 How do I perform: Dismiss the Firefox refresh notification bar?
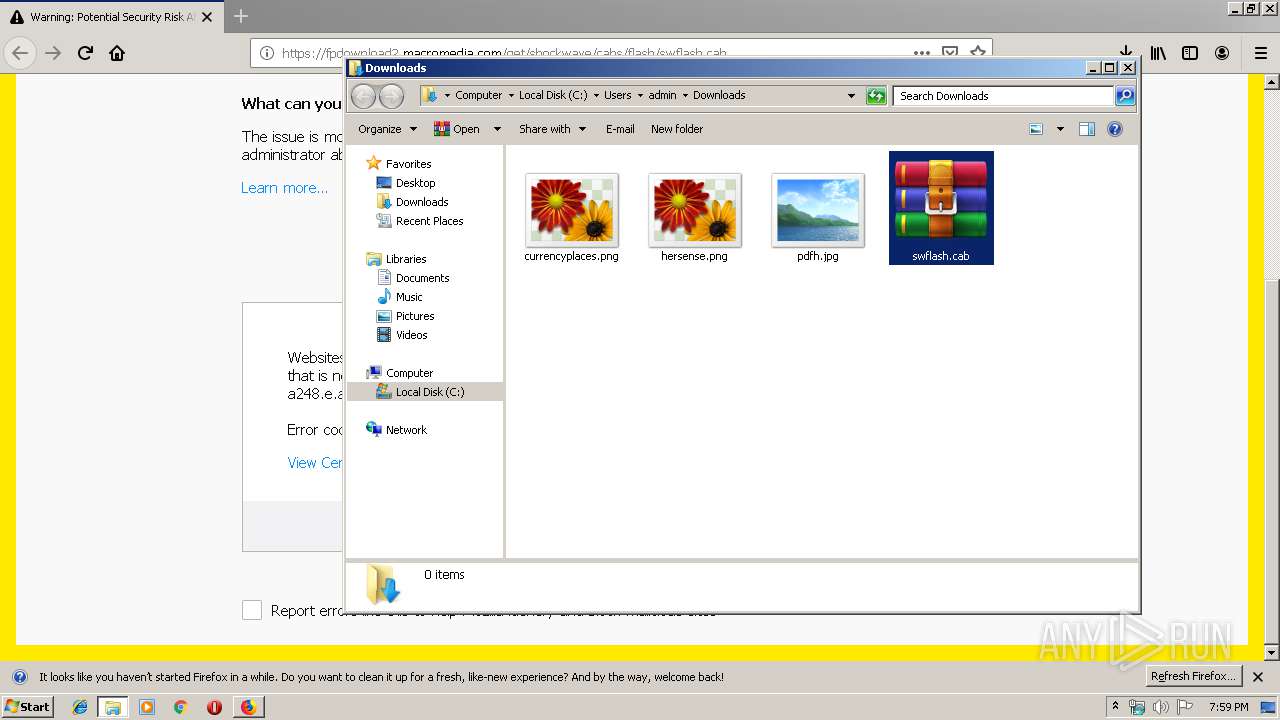pyautogui.click(x=1258, y=677)
